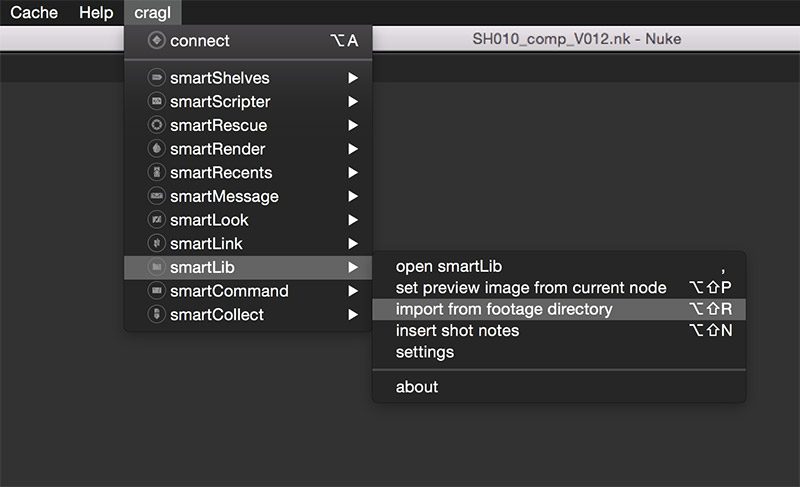Click the smartRescue lifebuoy icon
This screenshot has width=800, height=487.
pos(155,125)
